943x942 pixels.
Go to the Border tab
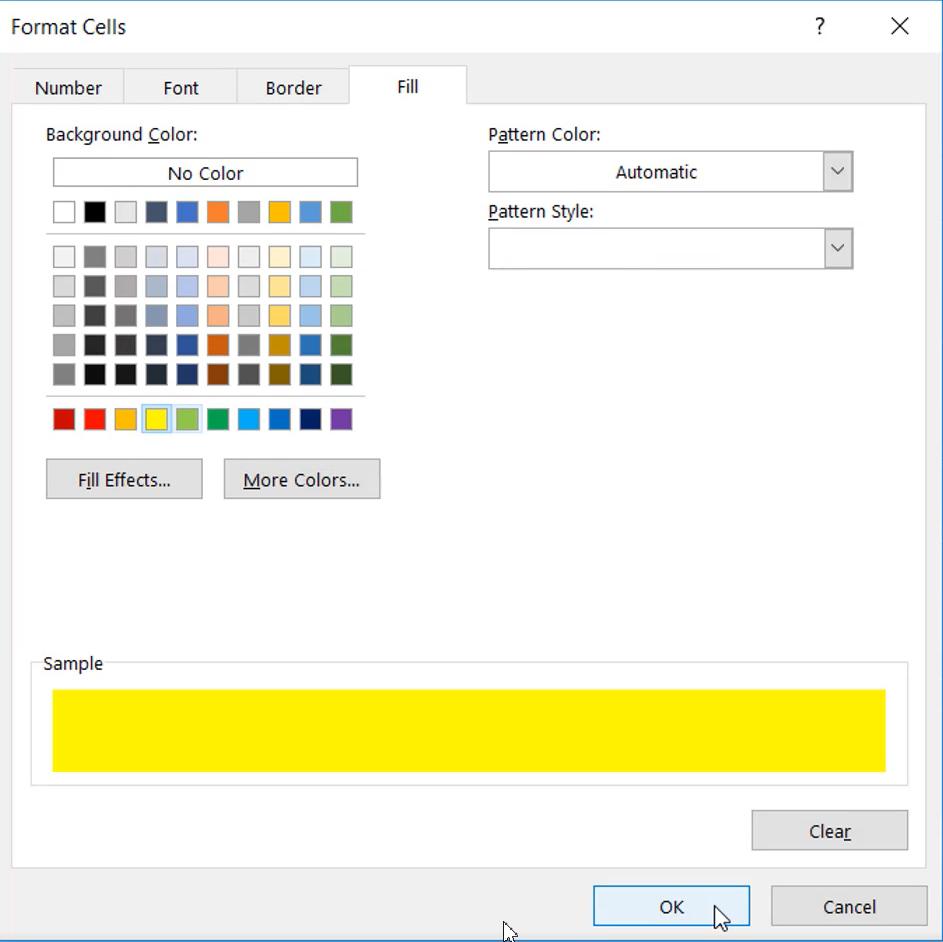tap(293, 88)
